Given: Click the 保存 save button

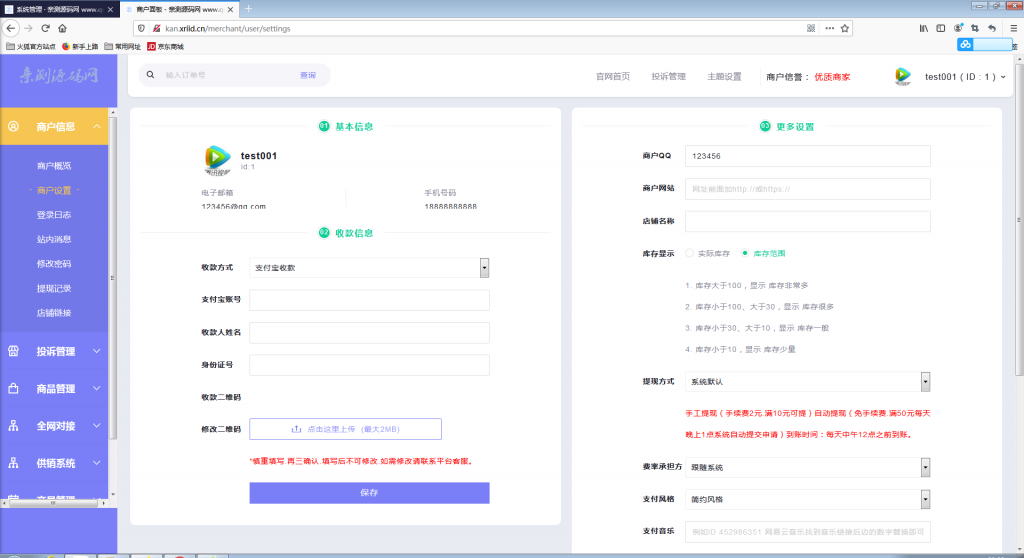Looking at the screenshot, I should click(369, 493).
